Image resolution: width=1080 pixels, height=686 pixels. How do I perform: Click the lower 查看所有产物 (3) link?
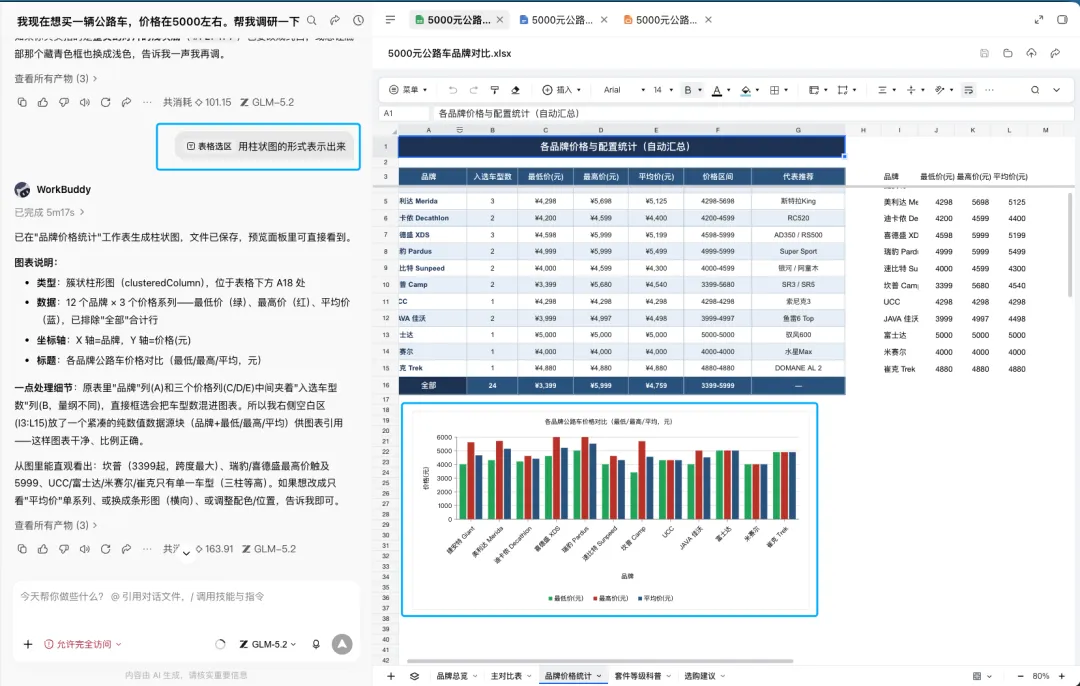[56, 526]
